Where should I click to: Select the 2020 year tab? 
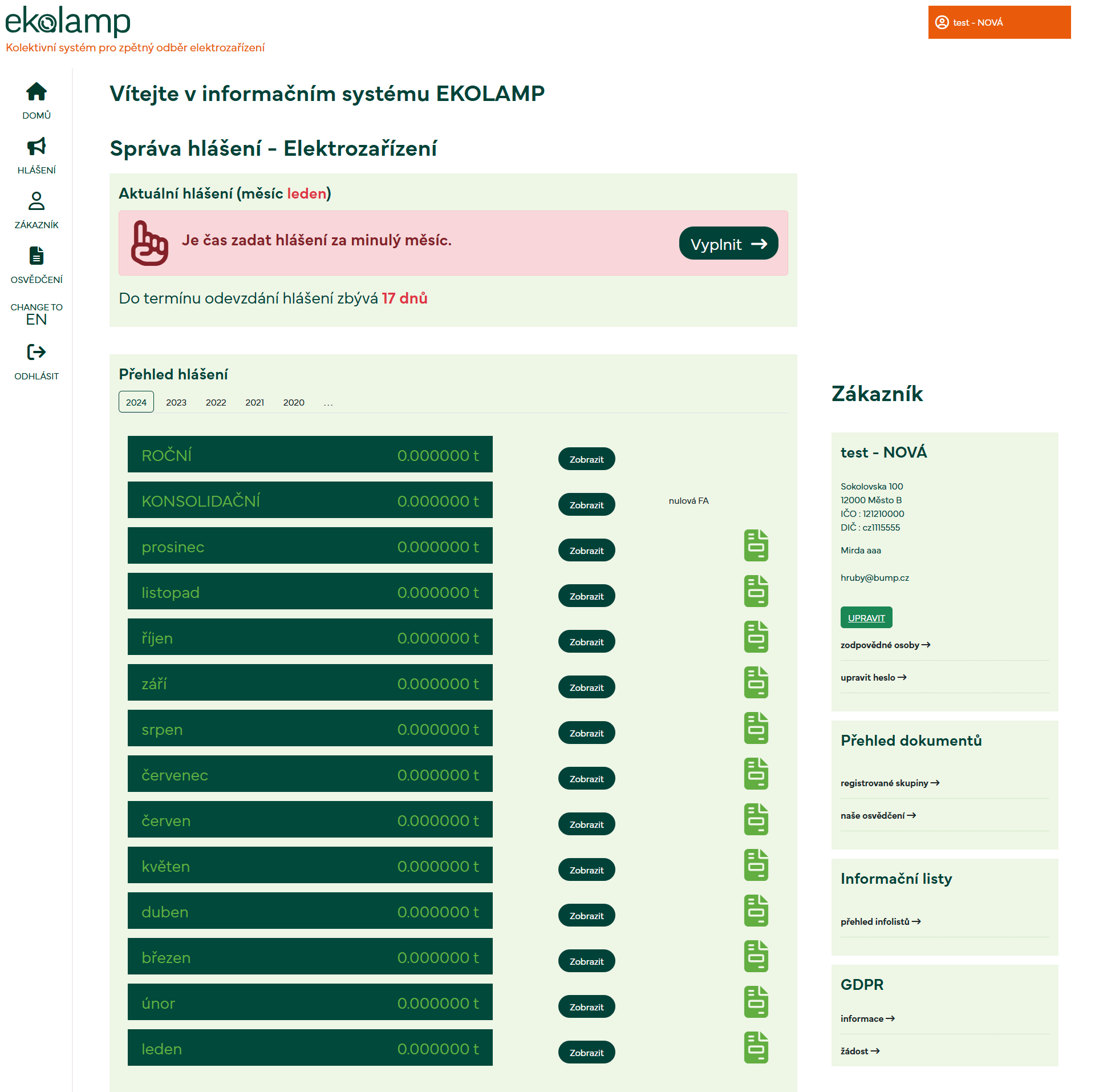pos(294,402)
